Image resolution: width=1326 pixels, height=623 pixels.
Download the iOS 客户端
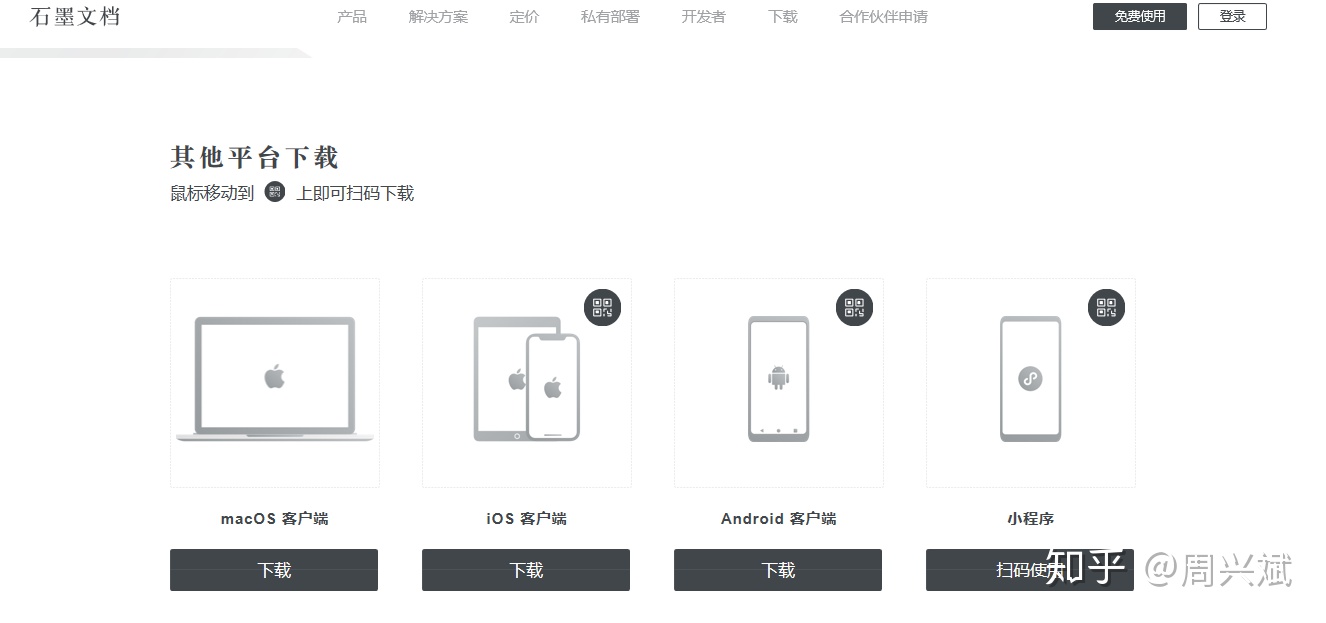[x=526, y=570]
